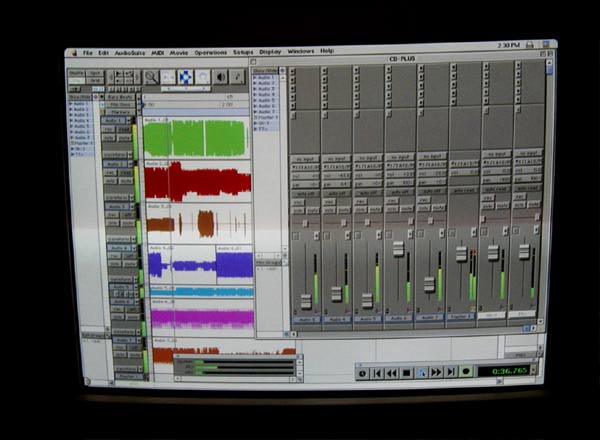This screenshot has width=600, height=440.
Task: Pick the Pencil tool in toolbar
Action: pyautogui.click(x=237, y=77)
